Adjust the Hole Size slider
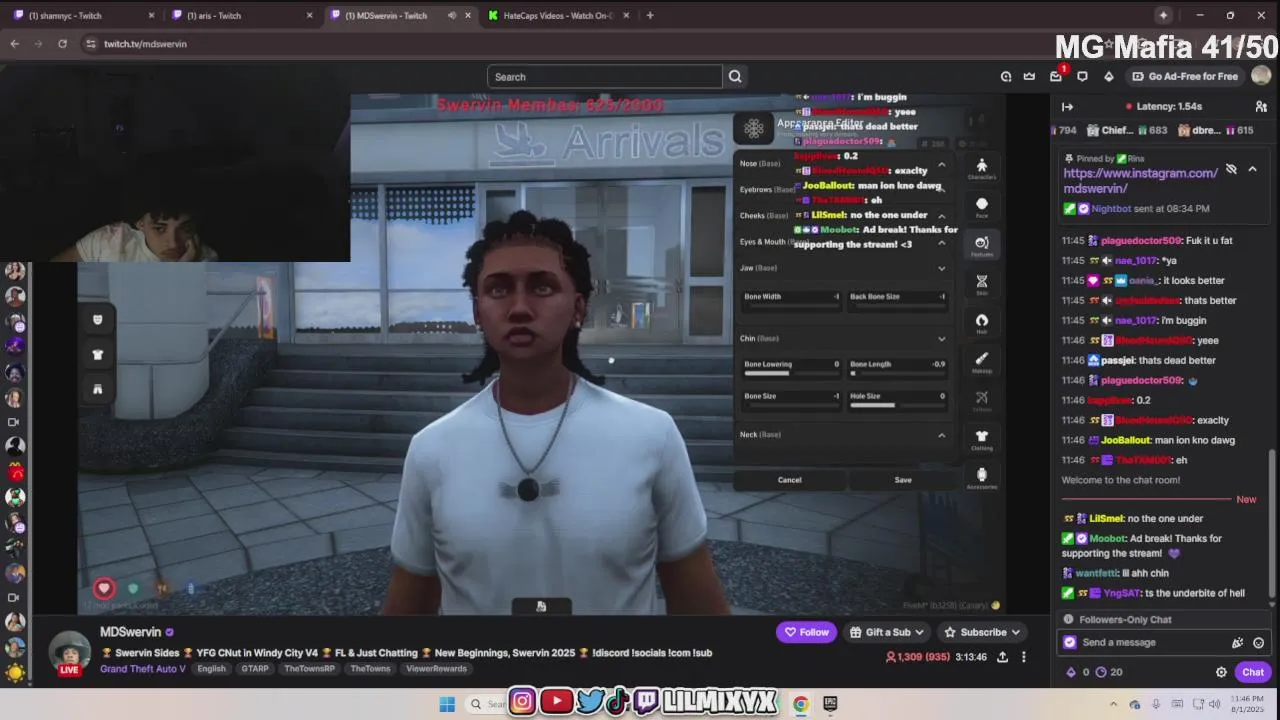The image size is (1280, 720). 897,405
